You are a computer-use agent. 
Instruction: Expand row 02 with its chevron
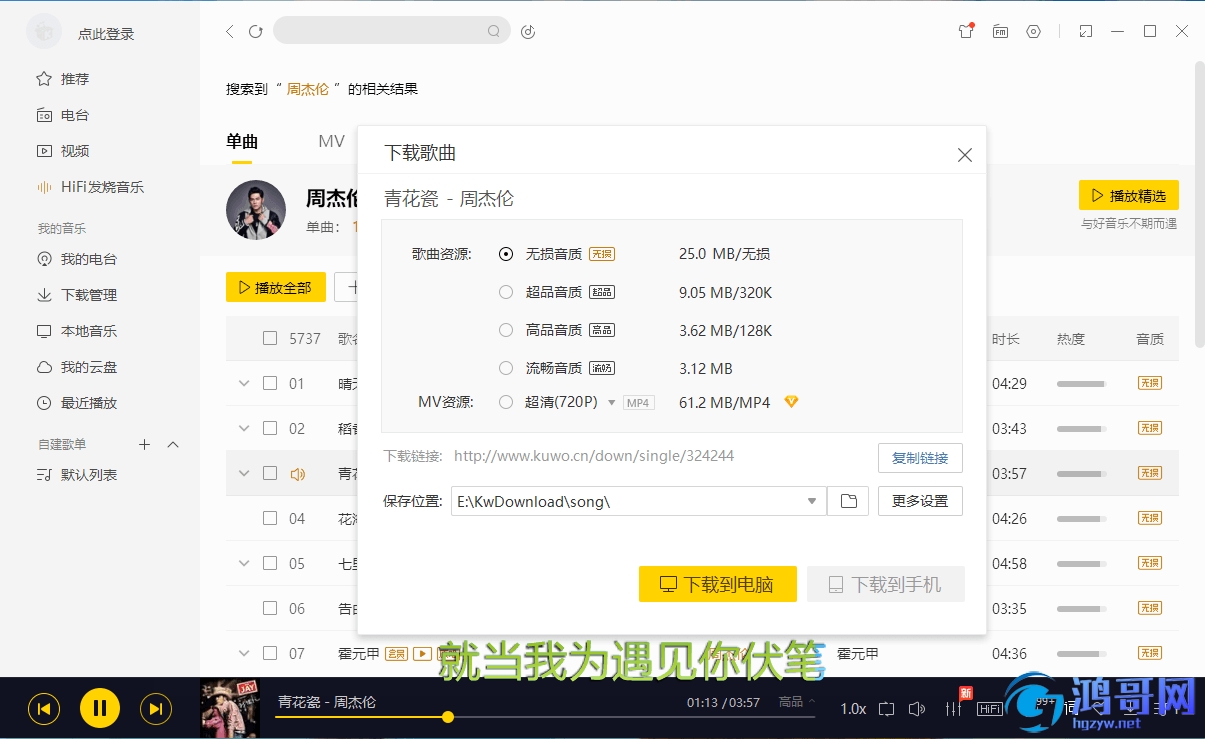coord(244,428)
